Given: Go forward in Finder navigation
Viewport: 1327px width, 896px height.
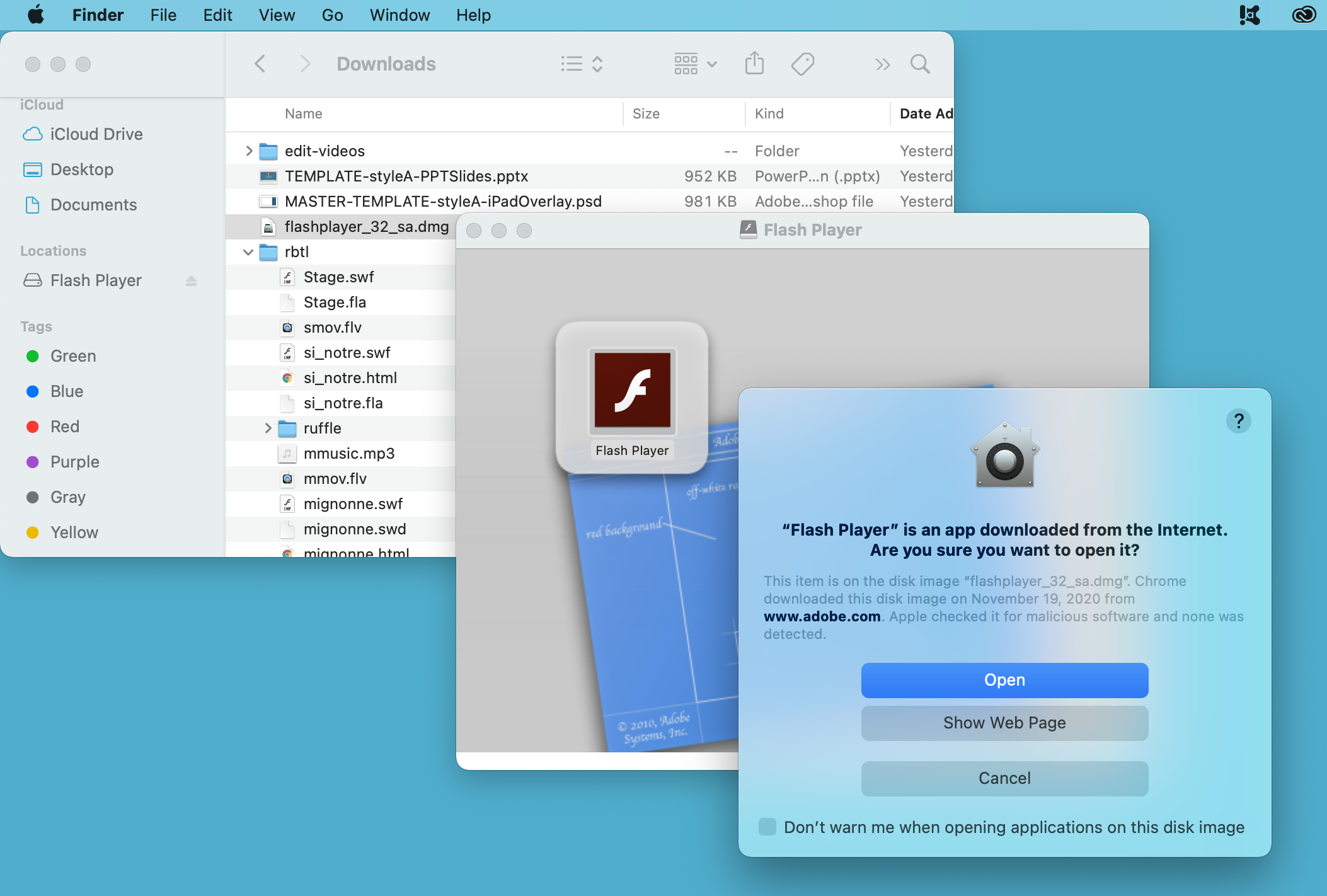Looking at the screenshot, I should (x=305, y=64).
